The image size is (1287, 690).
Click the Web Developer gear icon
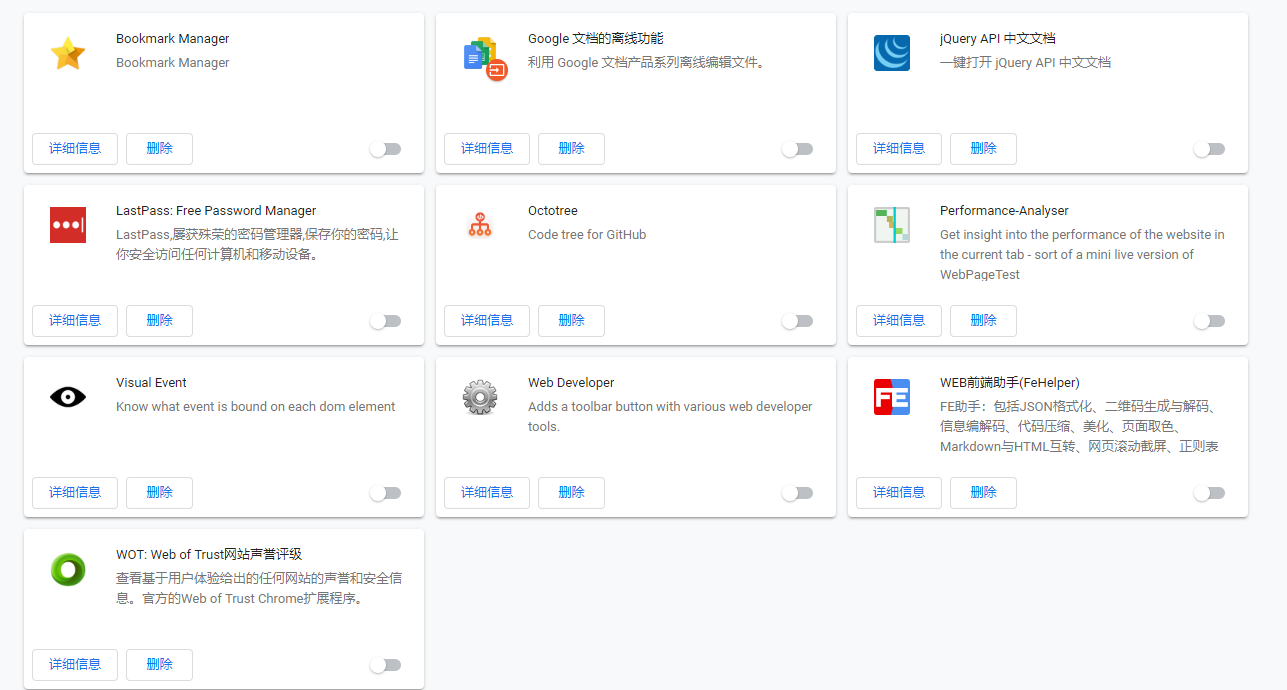point(480,397)
